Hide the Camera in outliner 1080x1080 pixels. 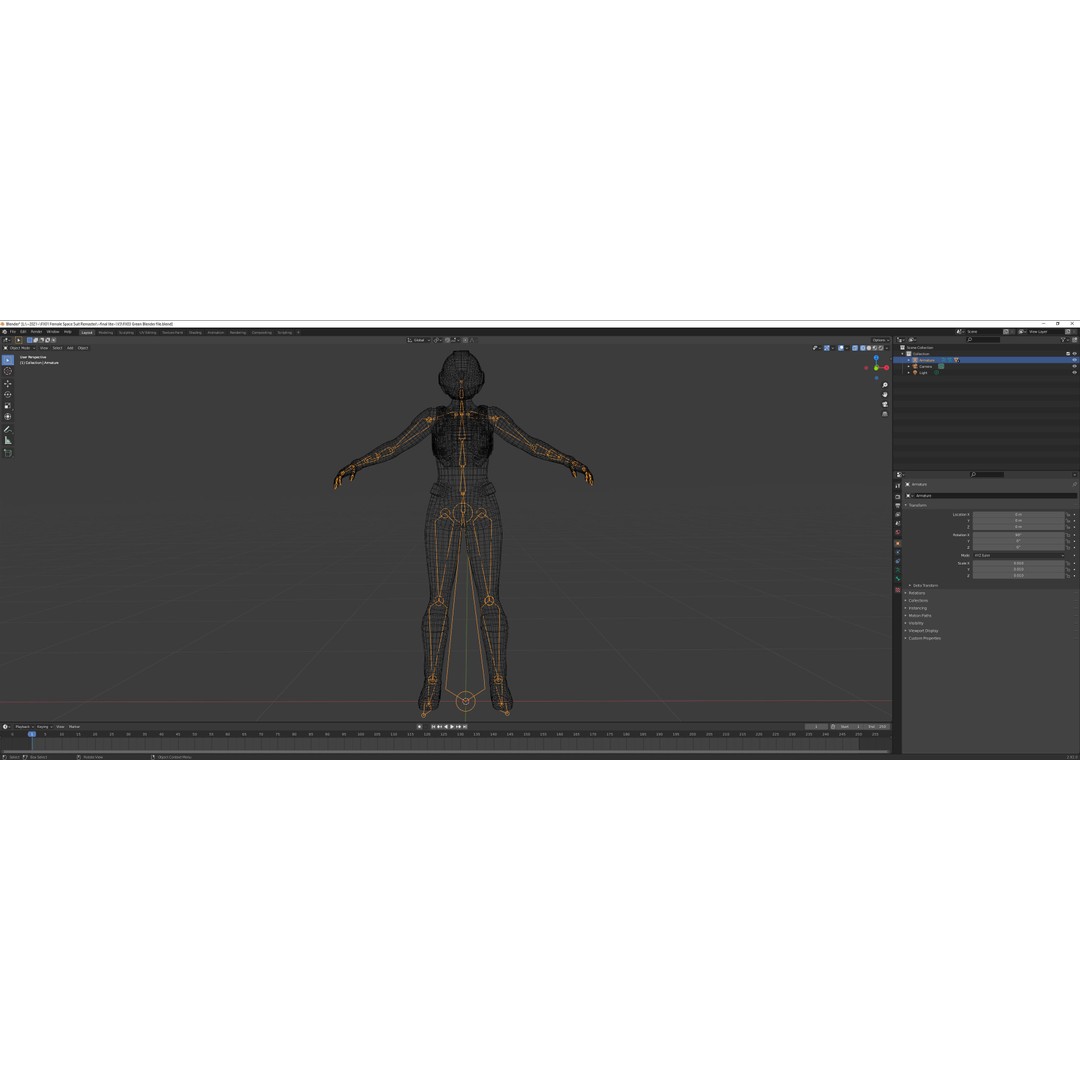tap(1074, 366)
